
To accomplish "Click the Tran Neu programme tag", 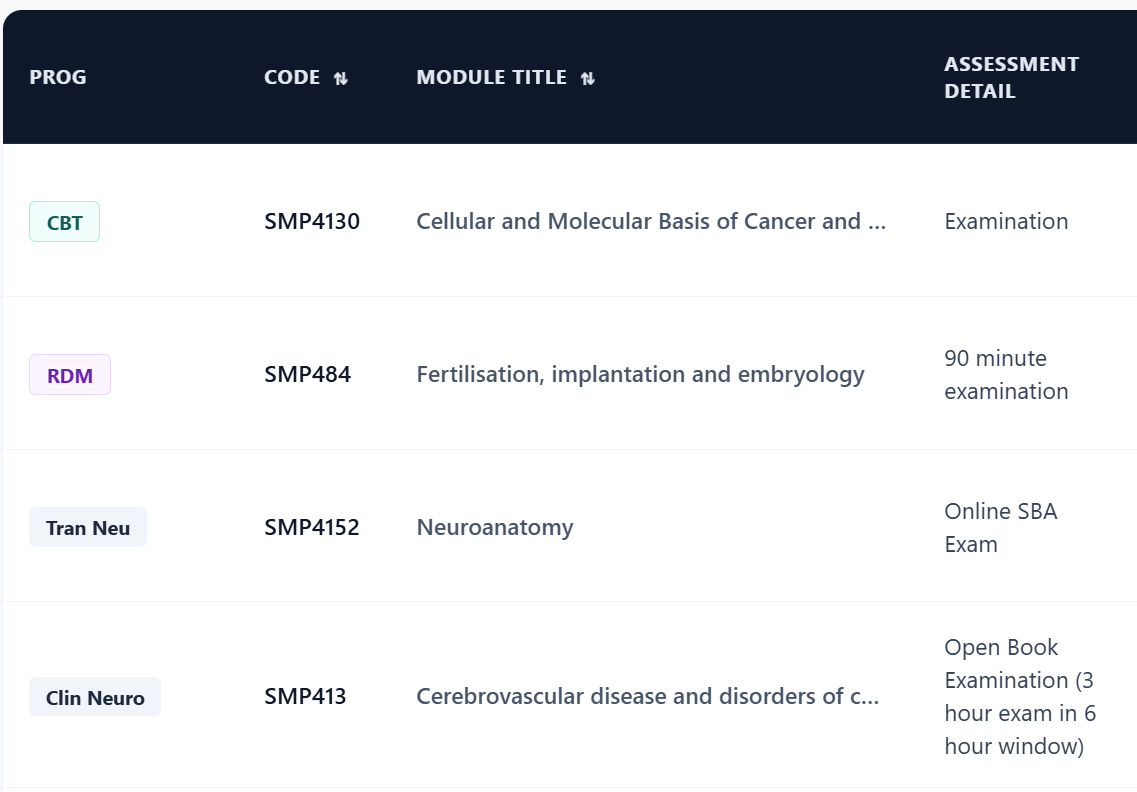I will coord(88,527).
